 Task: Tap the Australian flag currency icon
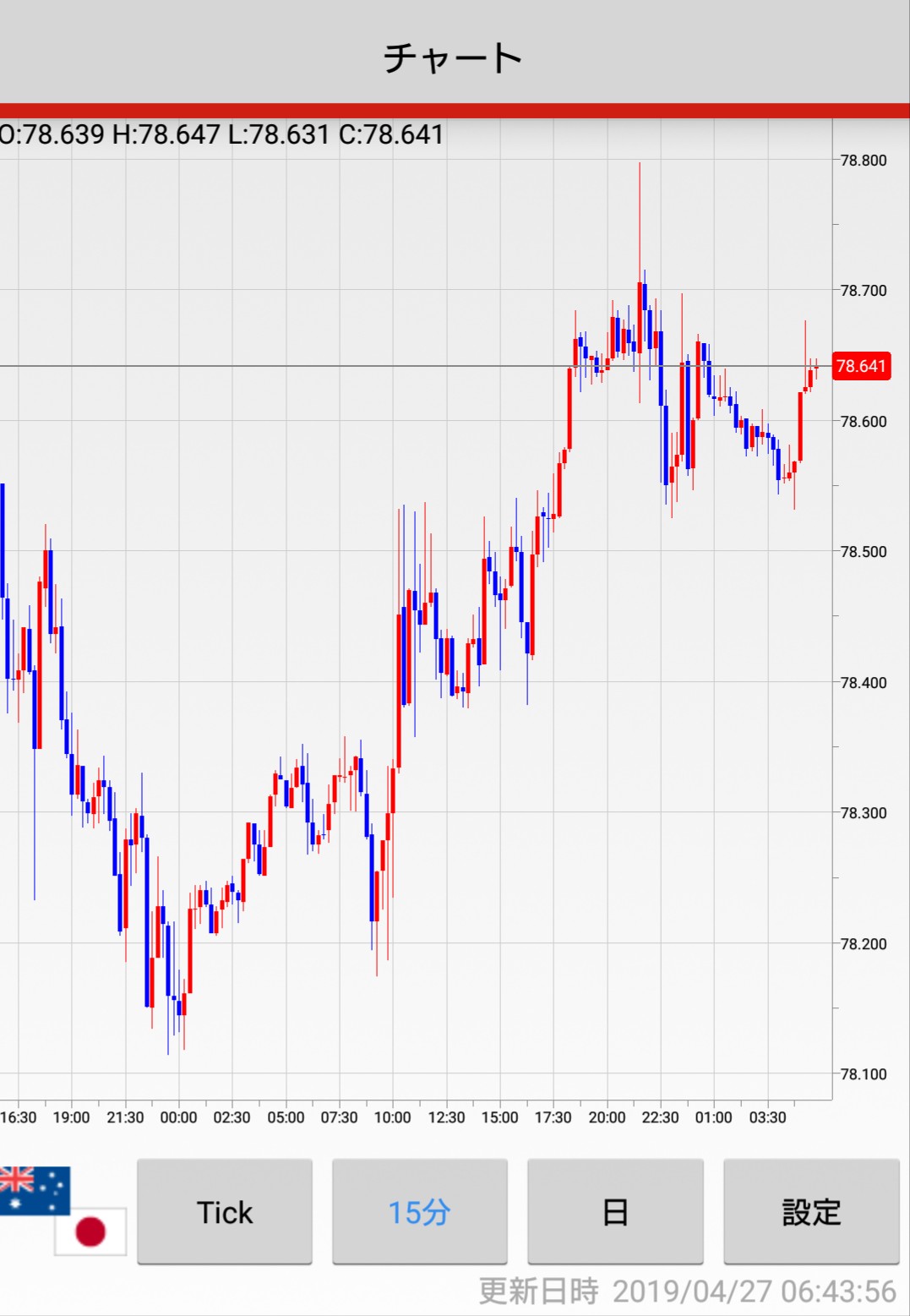tap(35, 1189)
